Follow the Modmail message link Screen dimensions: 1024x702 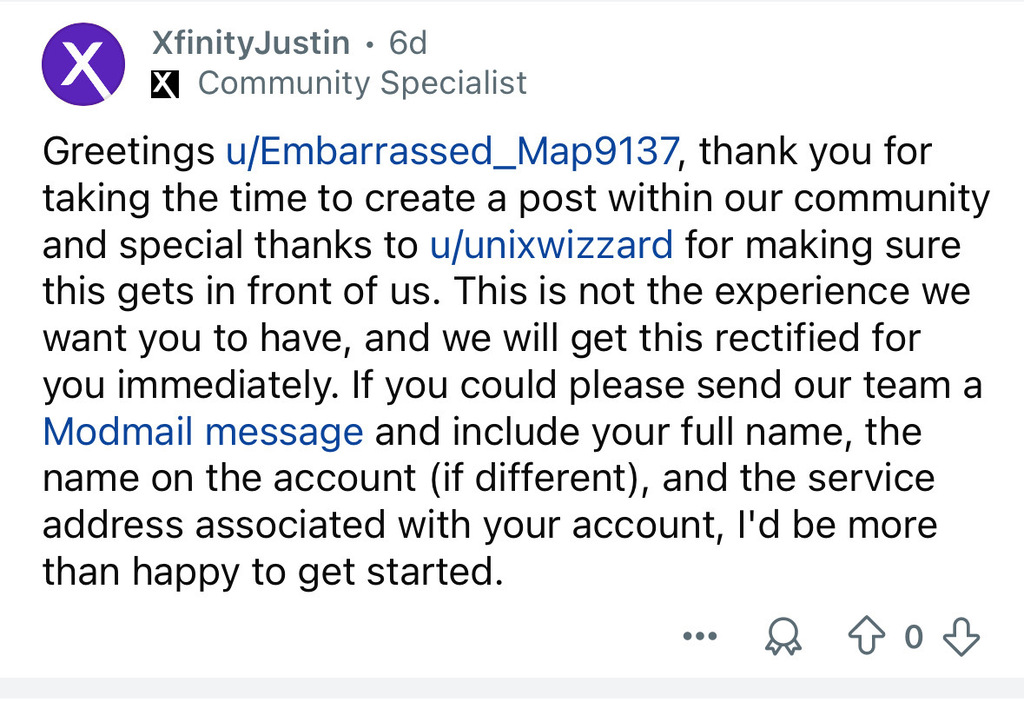click(202, 432)
